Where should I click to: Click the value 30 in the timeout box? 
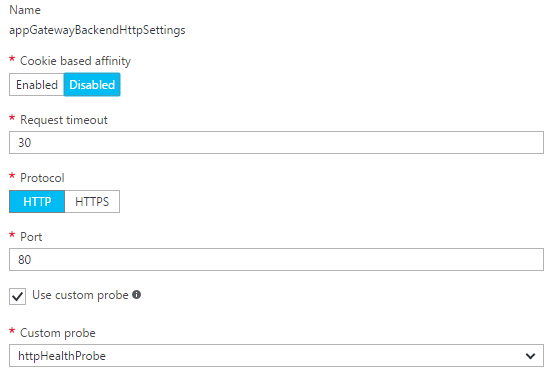[25, 143]
